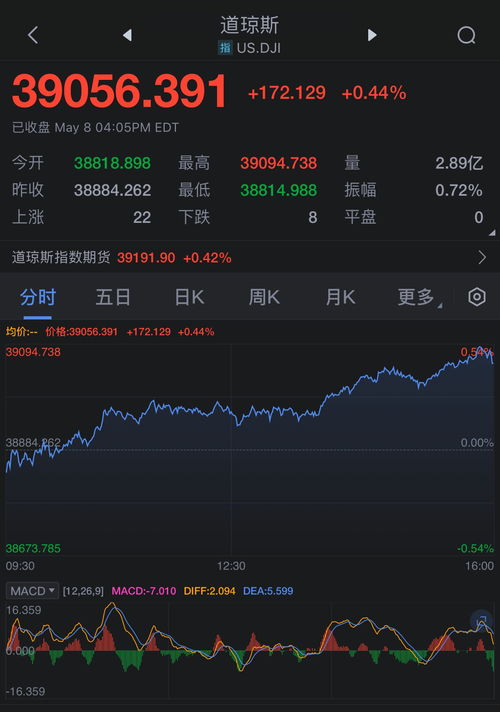
Task: Tap the DIFF:2.094 readout
Action: click(209, 591)
